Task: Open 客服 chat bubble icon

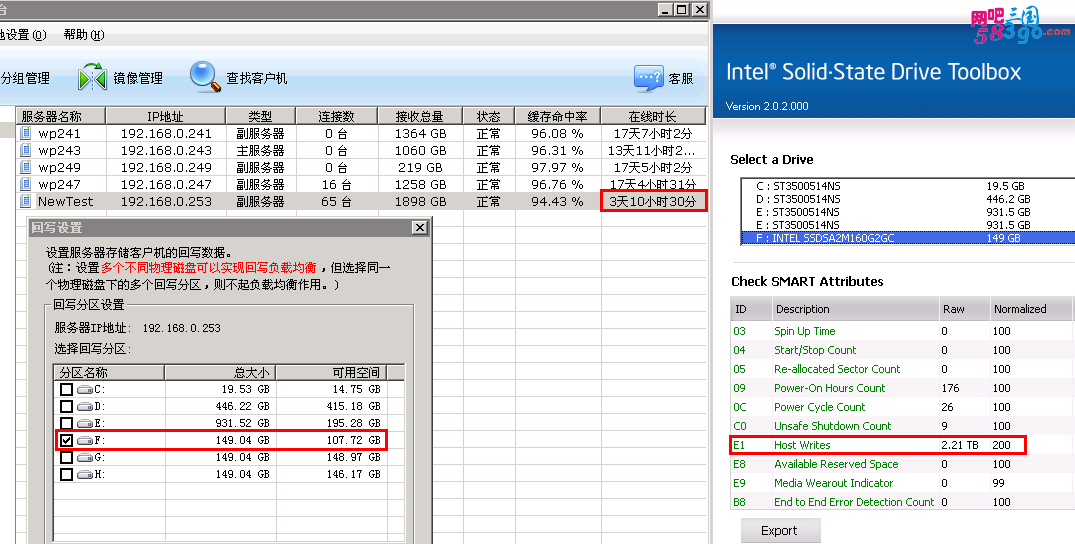Action: tap(648, 78)
